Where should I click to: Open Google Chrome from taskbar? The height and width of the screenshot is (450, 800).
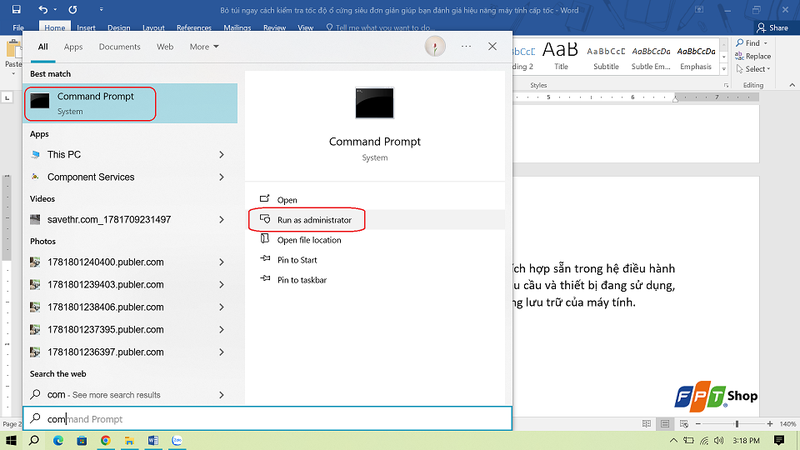(106, 440)
